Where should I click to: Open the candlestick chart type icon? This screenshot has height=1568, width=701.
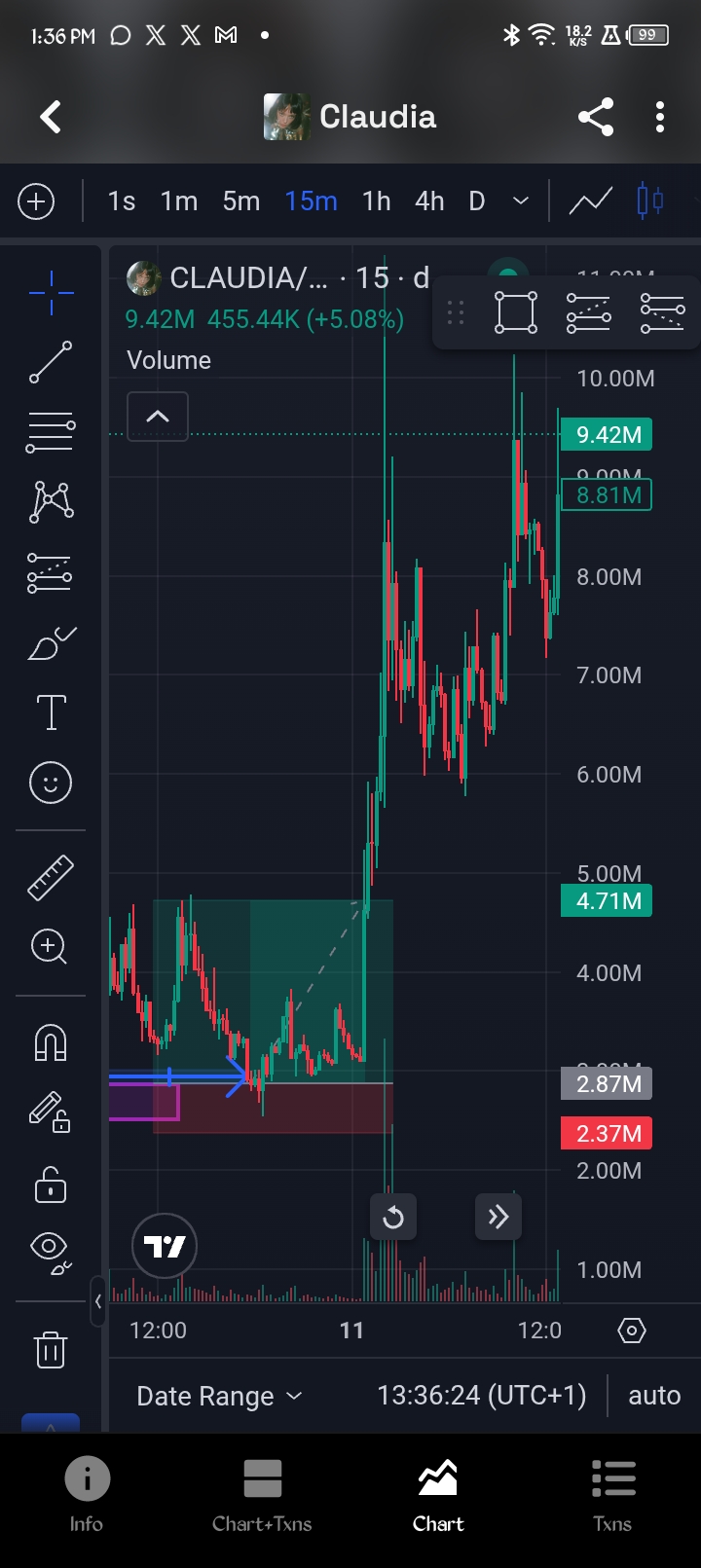650,201
